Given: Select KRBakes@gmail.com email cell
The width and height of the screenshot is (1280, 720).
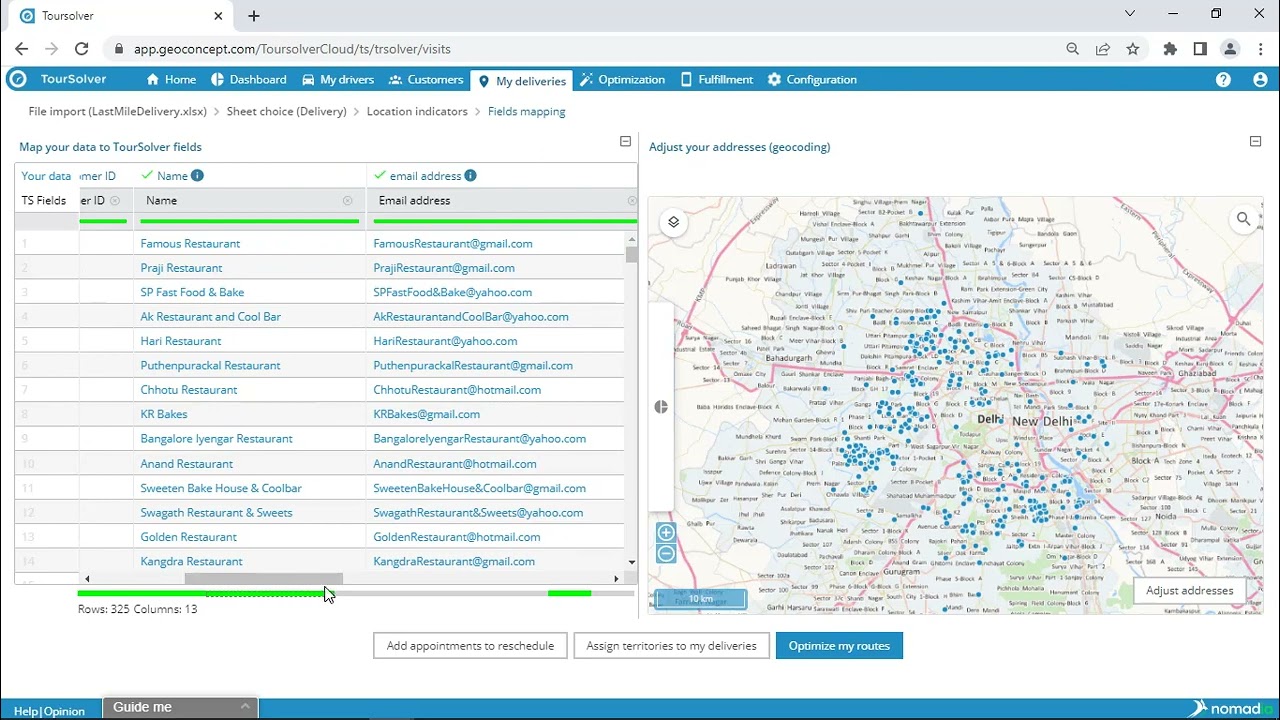Looking at the screenshot, I should coord(426,414).
